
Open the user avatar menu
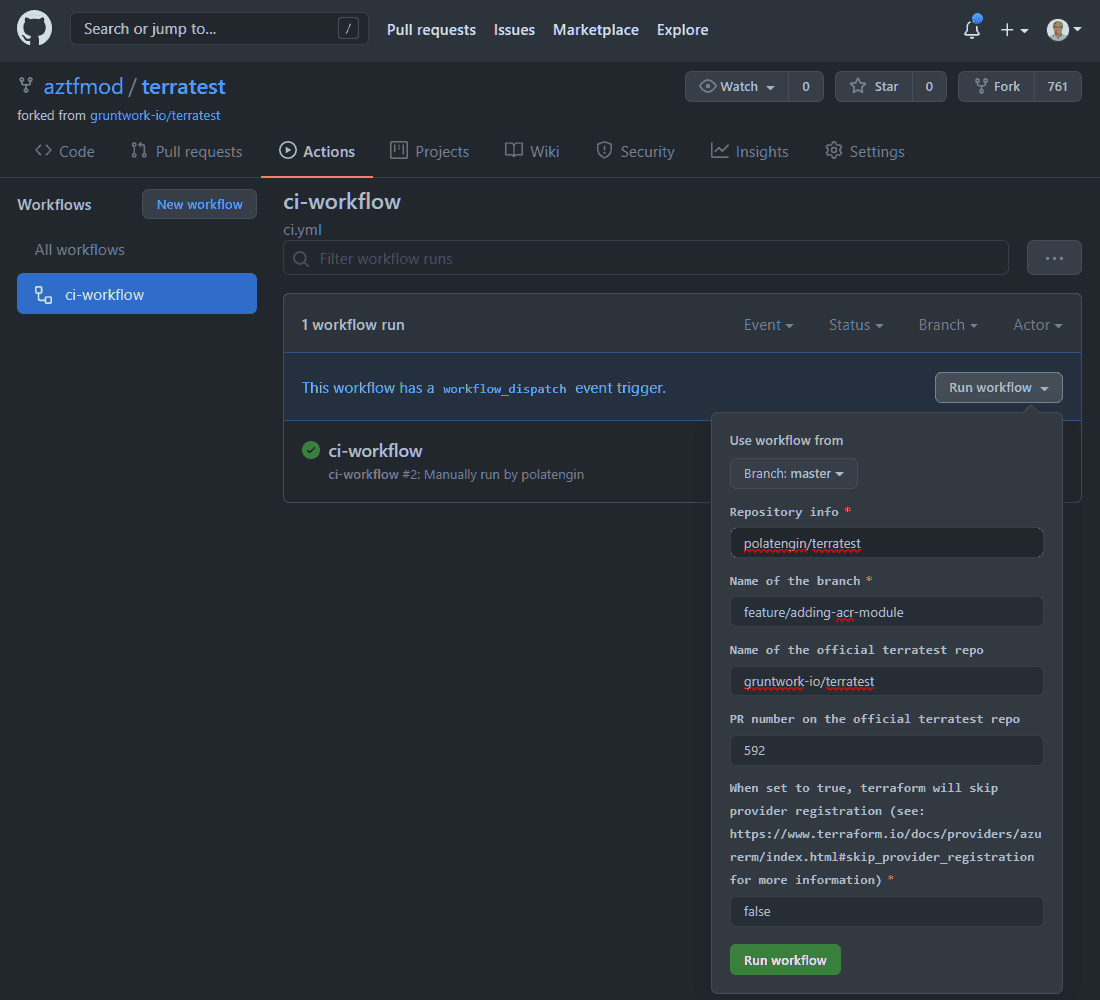click(x=1064, y=30)
